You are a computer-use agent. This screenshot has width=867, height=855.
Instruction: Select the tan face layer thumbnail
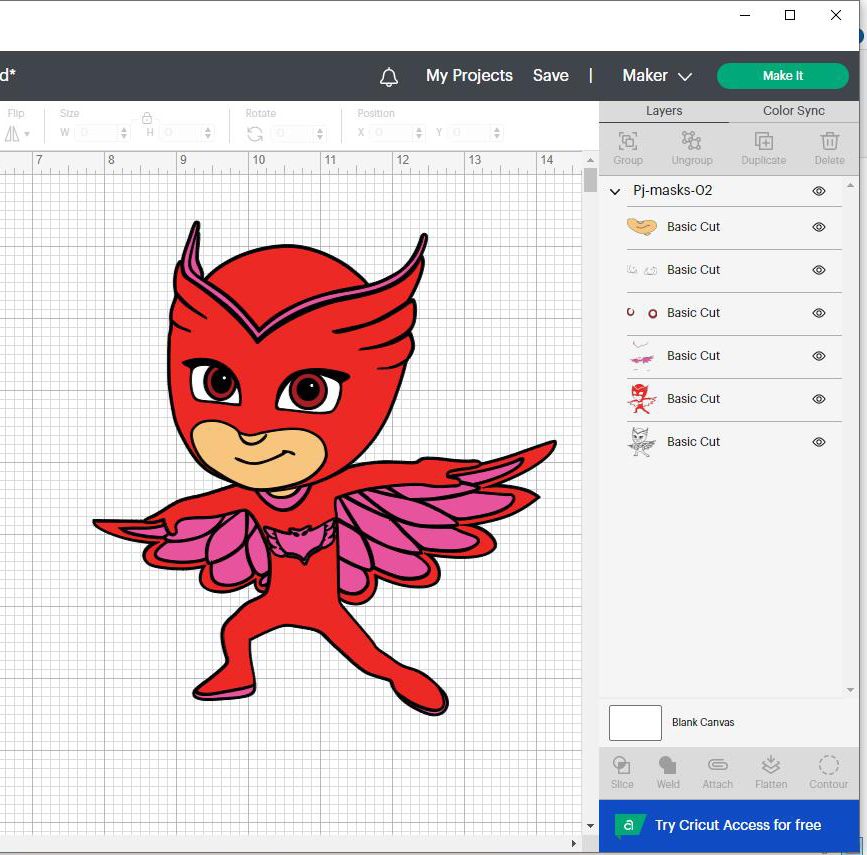tap(641, 227)
